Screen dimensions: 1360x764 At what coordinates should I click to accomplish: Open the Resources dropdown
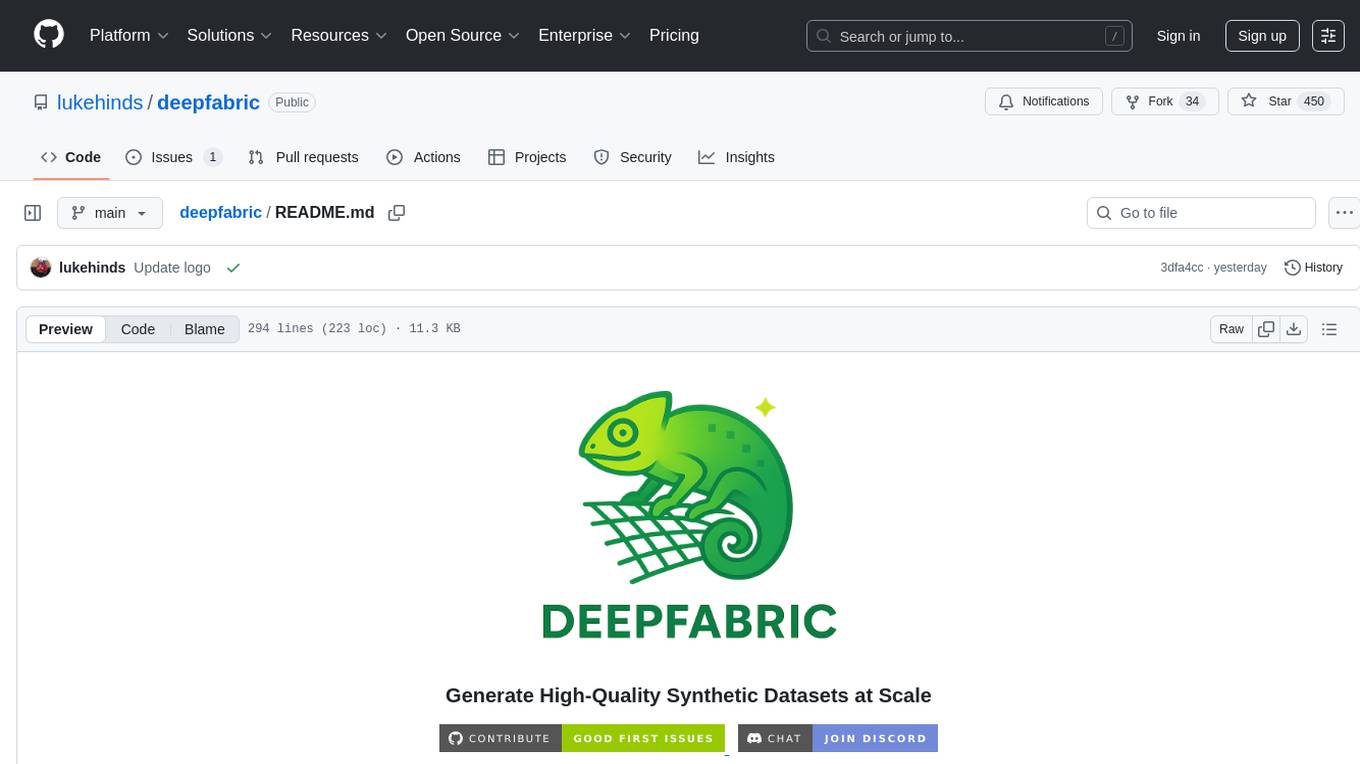pyautogui.click(x=339, y=35)
